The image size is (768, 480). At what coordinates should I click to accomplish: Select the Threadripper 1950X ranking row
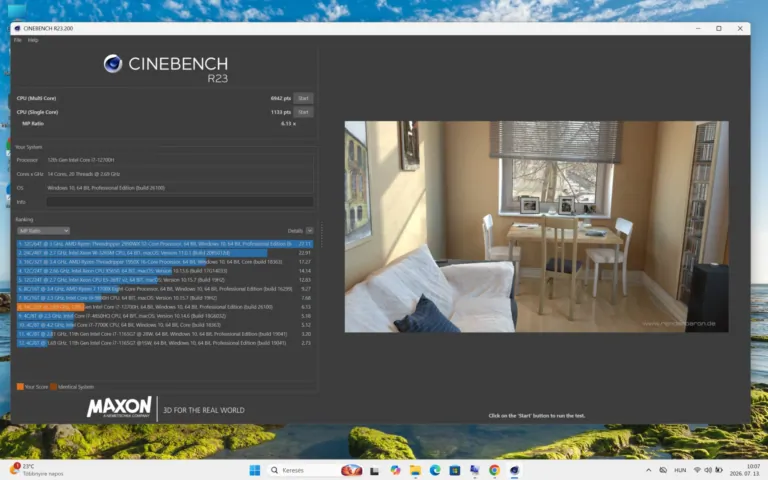[165, 262]
